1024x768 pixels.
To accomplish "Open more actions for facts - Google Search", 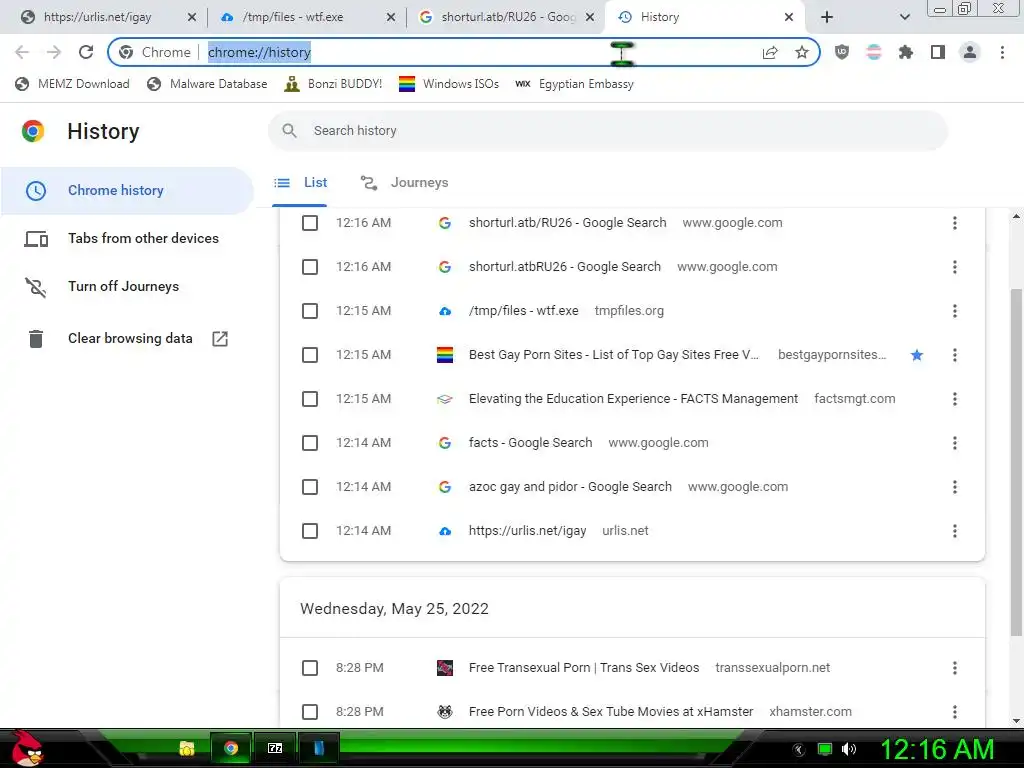I will (955, 443).
